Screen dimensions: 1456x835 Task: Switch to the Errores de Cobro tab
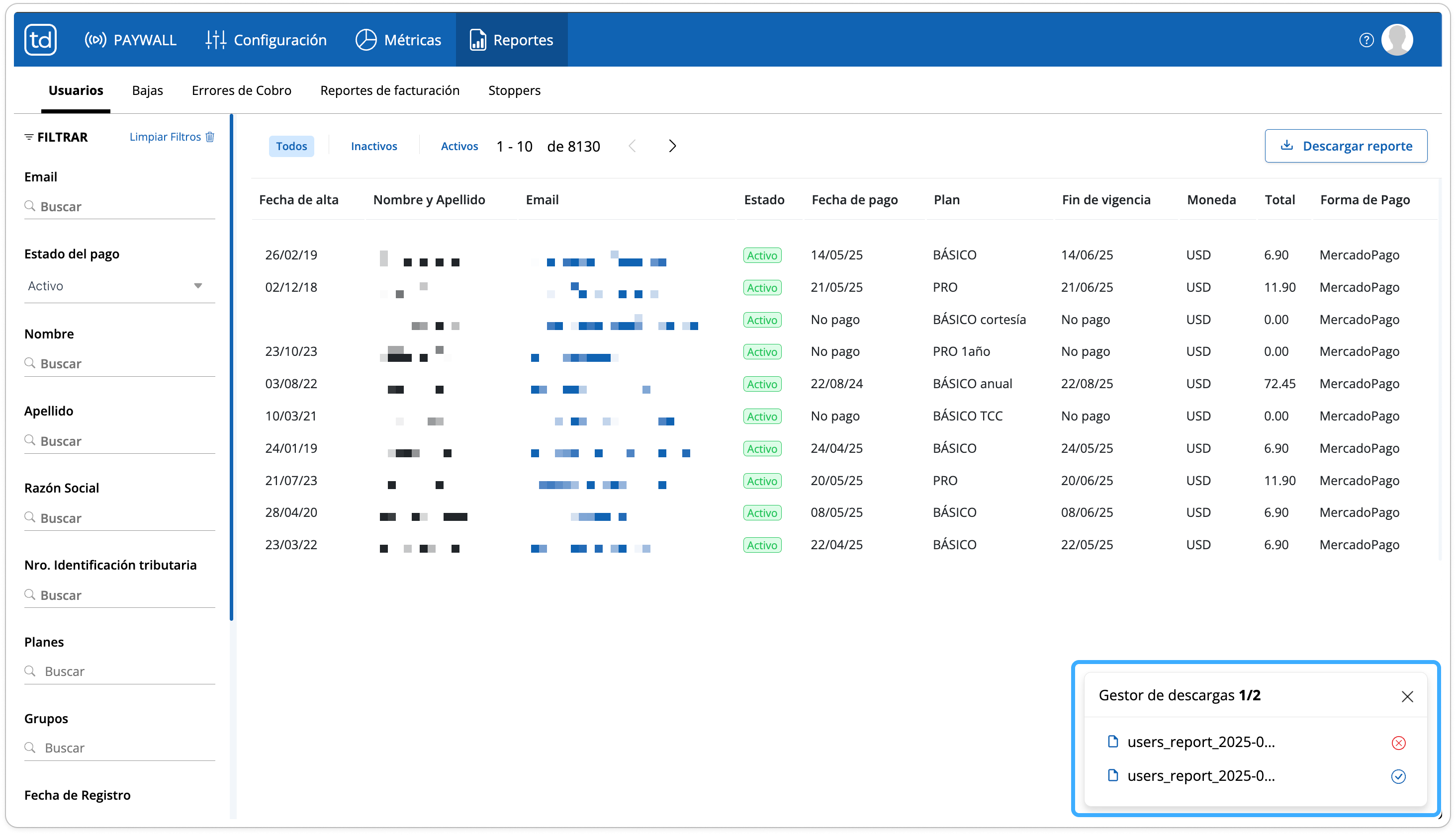click(x=242, y=90)
